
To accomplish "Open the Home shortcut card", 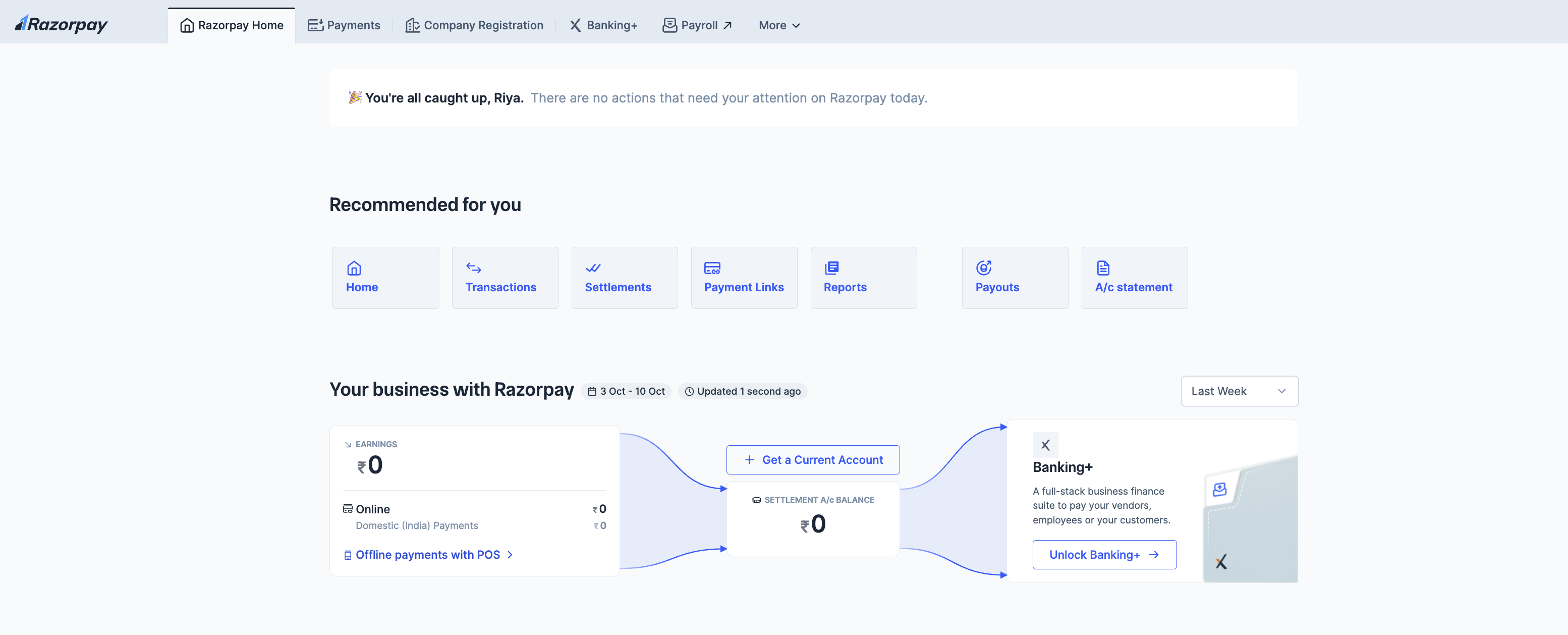I will point(385,278).
